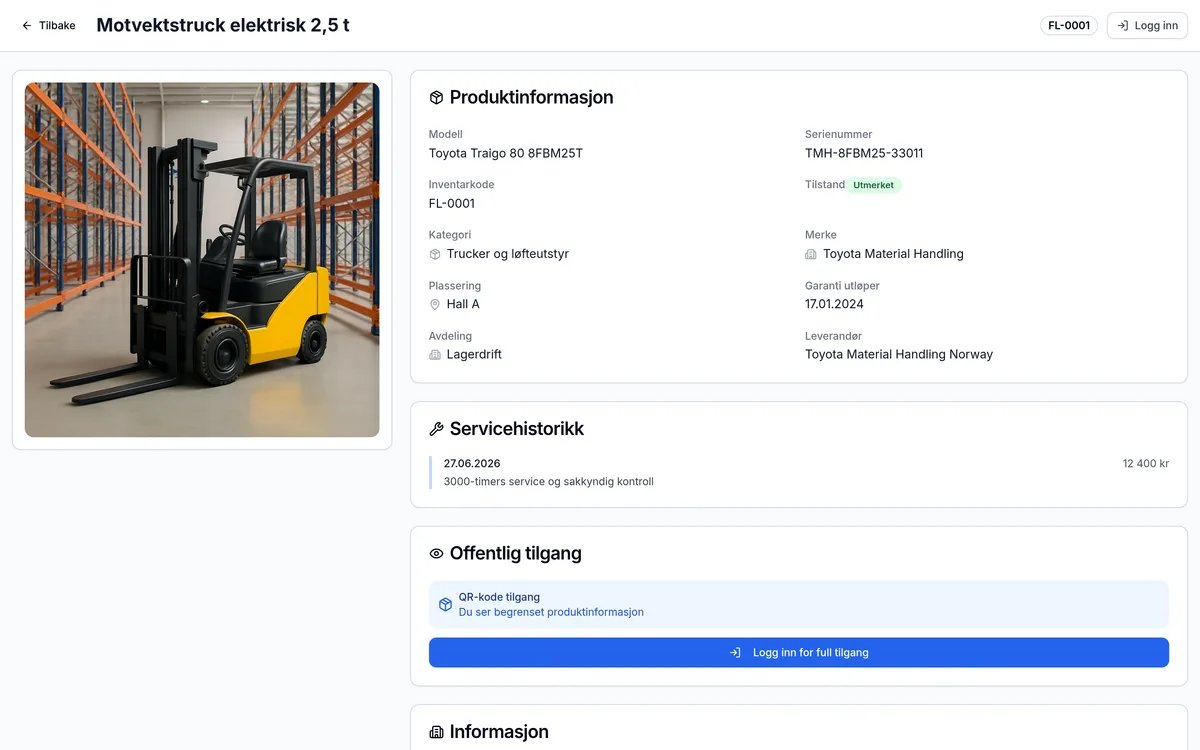
Task: Click the Logg inn button in header
Action: [1147, 25]
